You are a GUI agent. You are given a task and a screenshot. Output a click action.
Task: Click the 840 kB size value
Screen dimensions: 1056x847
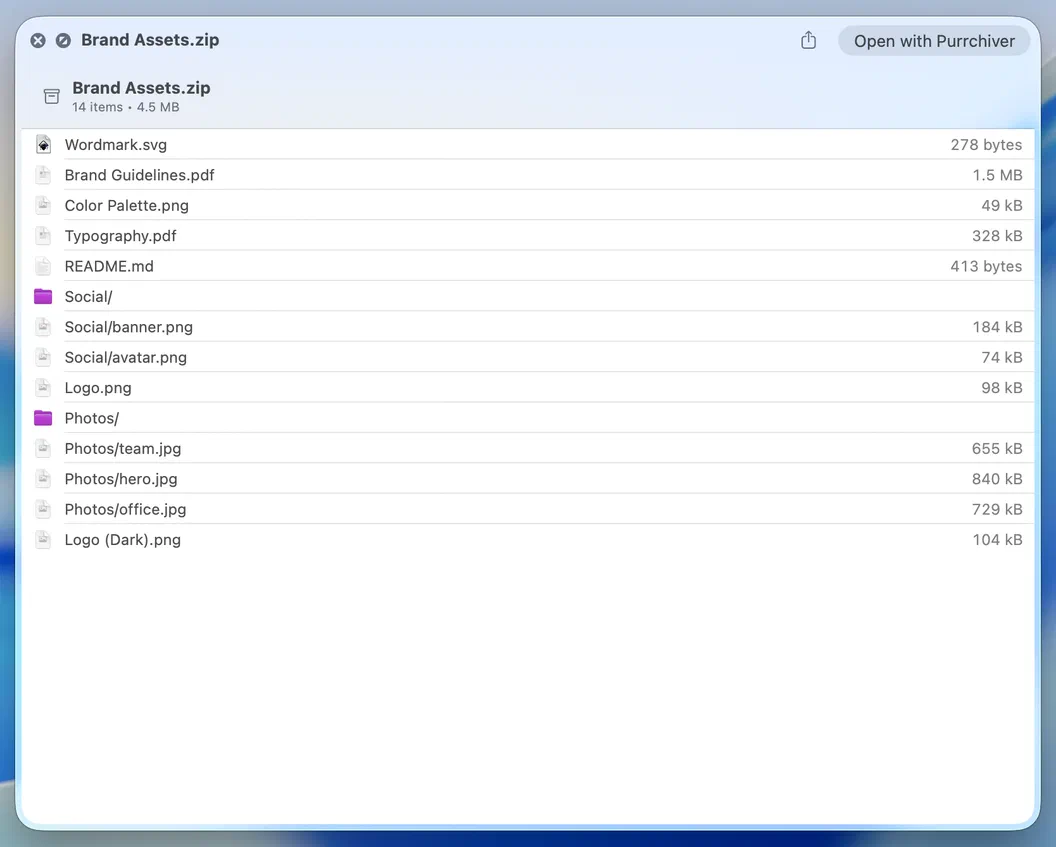pyautogui.click(x=997, y=479)
